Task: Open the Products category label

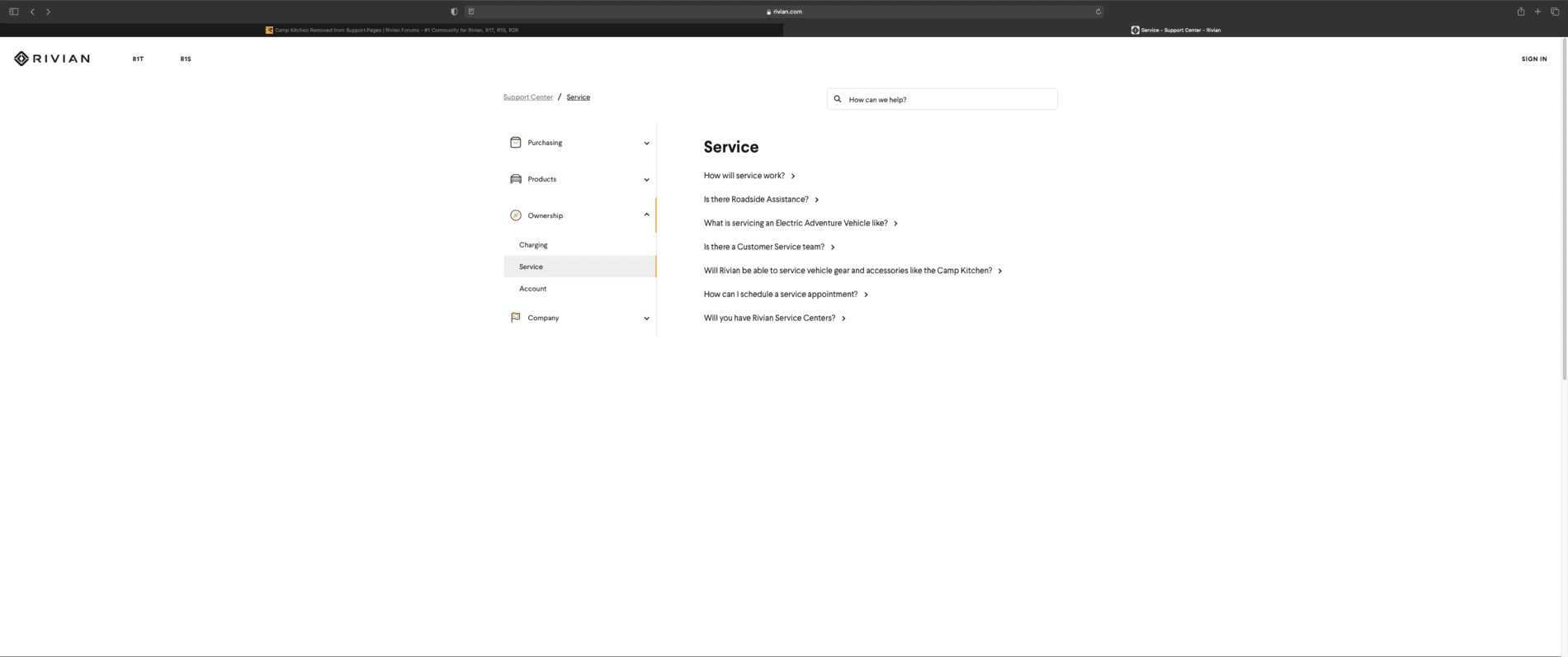Action: (542, 179)
